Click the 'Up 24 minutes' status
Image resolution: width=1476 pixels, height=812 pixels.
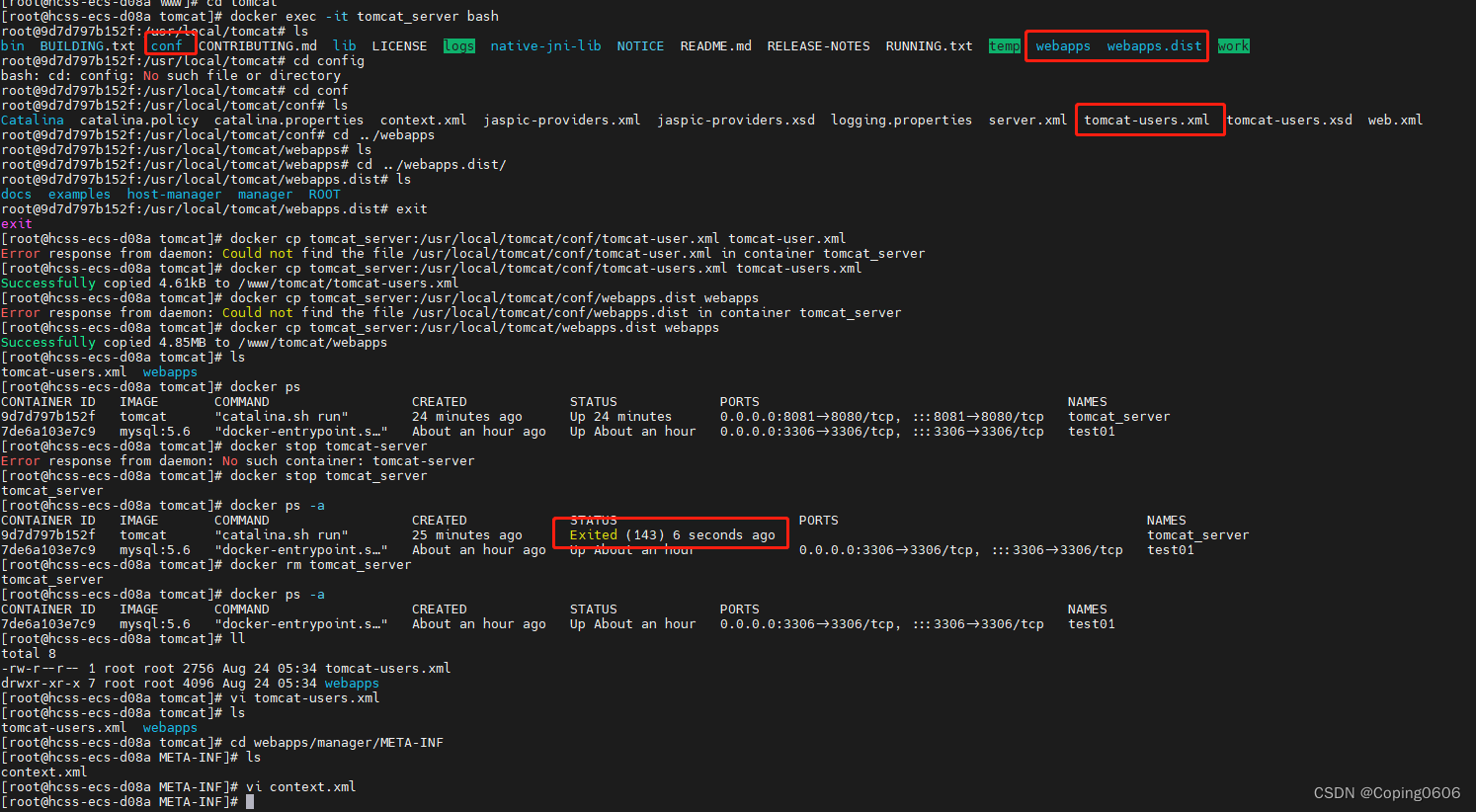click(620, 417)
